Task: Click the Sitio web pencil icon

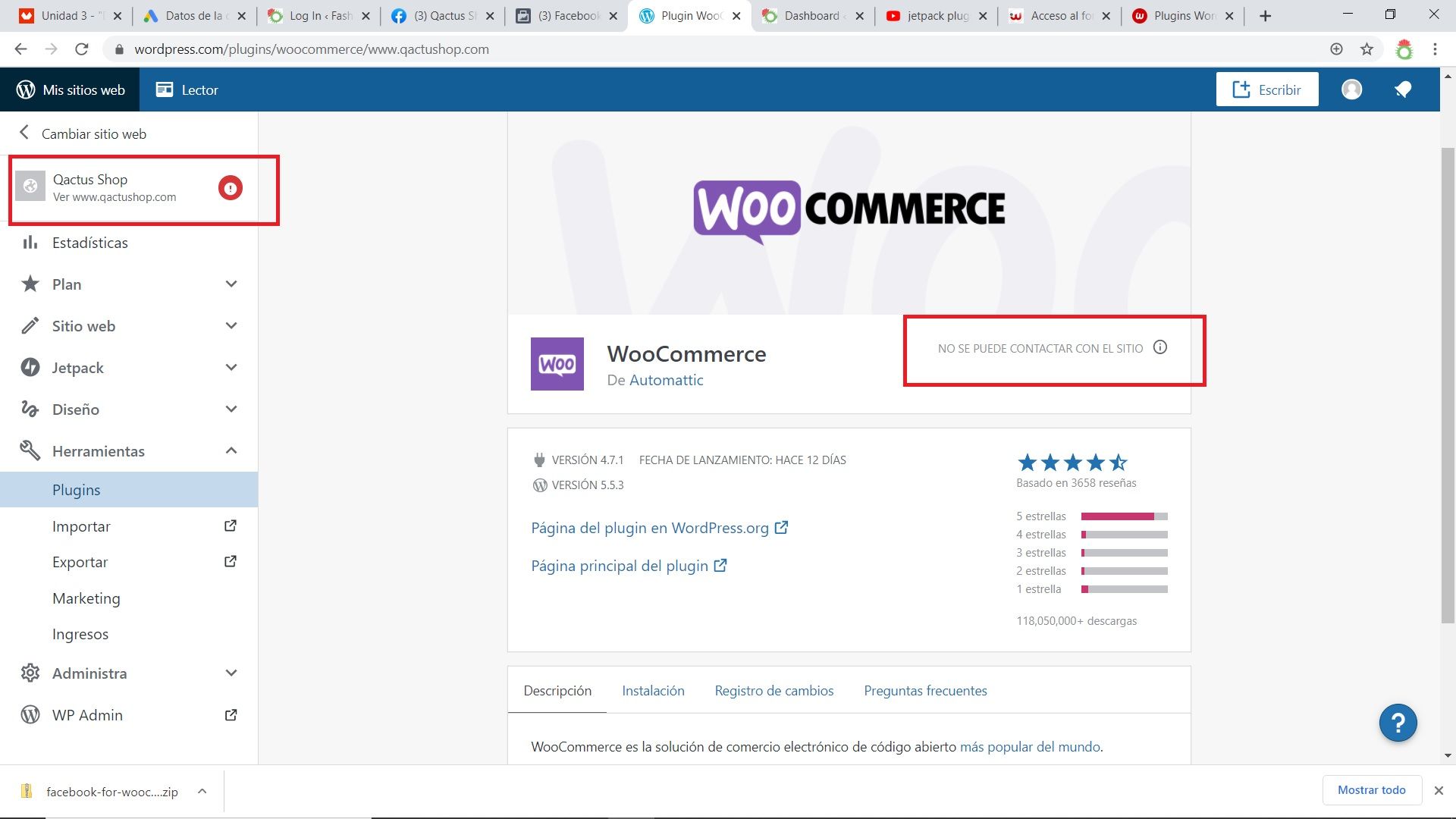Action: [x=30, y=326]
